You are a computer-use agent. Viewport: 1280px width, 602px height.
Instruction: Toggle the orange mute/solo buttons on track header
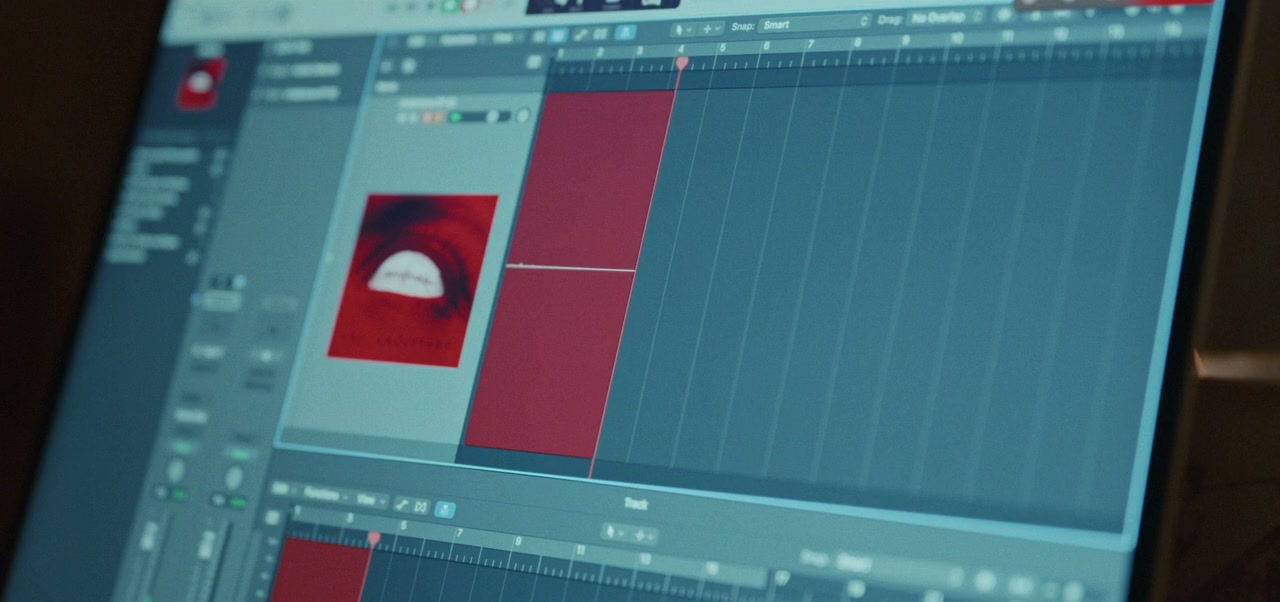[x=432, y=118]
